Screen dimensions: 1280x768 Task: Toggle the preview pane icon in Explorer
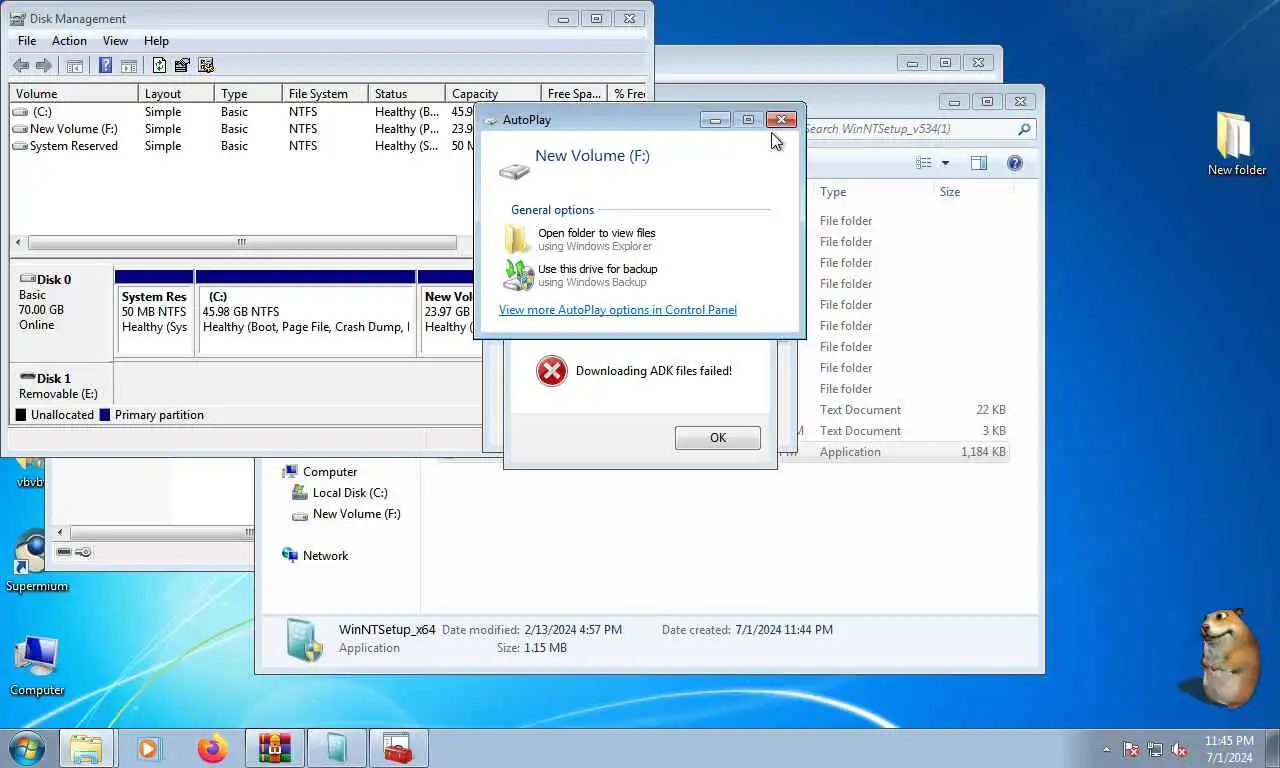(x=978, y=163)
